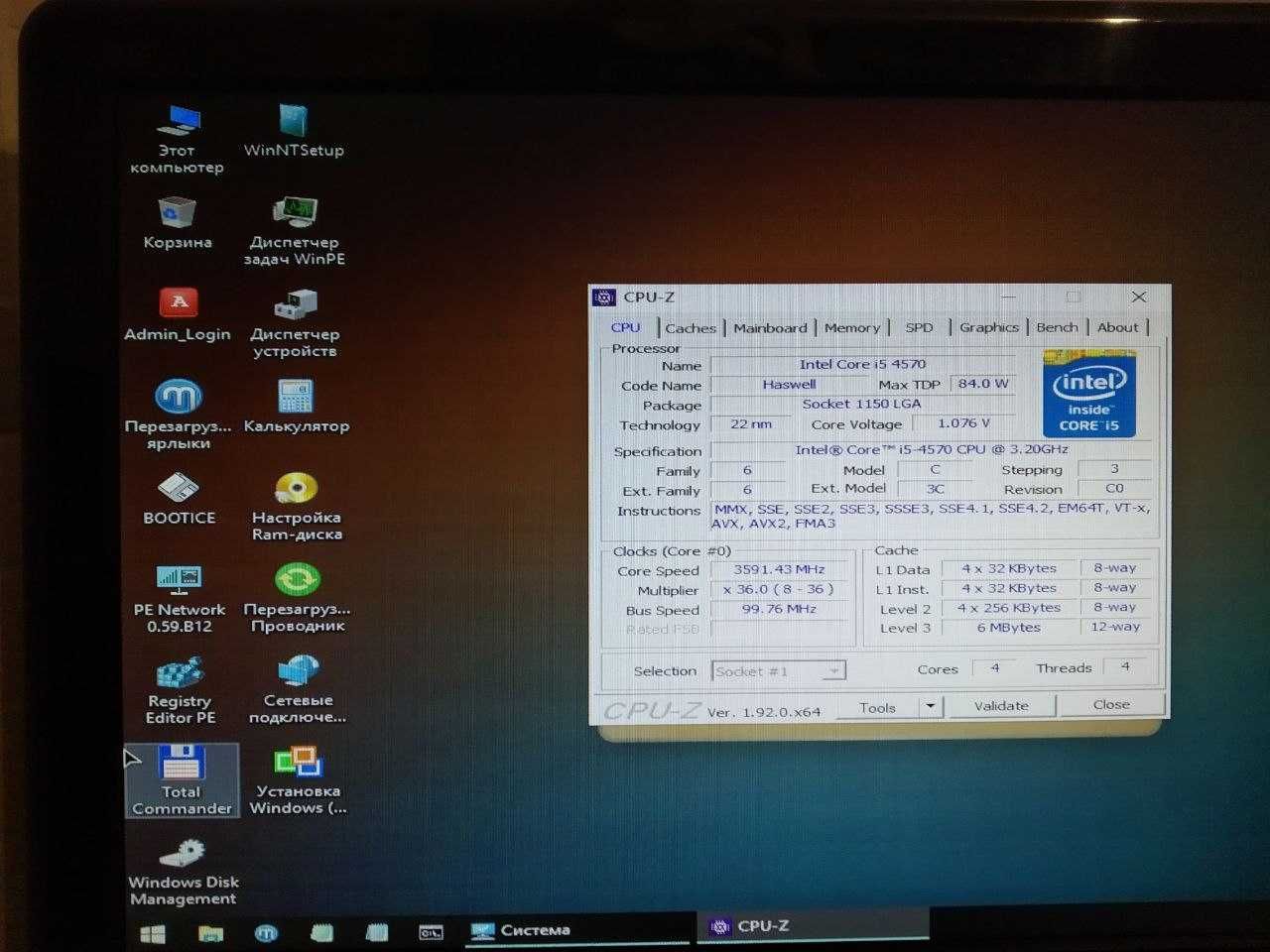
Task: Switch to the Graphics tab
Action: pos(989,327)
